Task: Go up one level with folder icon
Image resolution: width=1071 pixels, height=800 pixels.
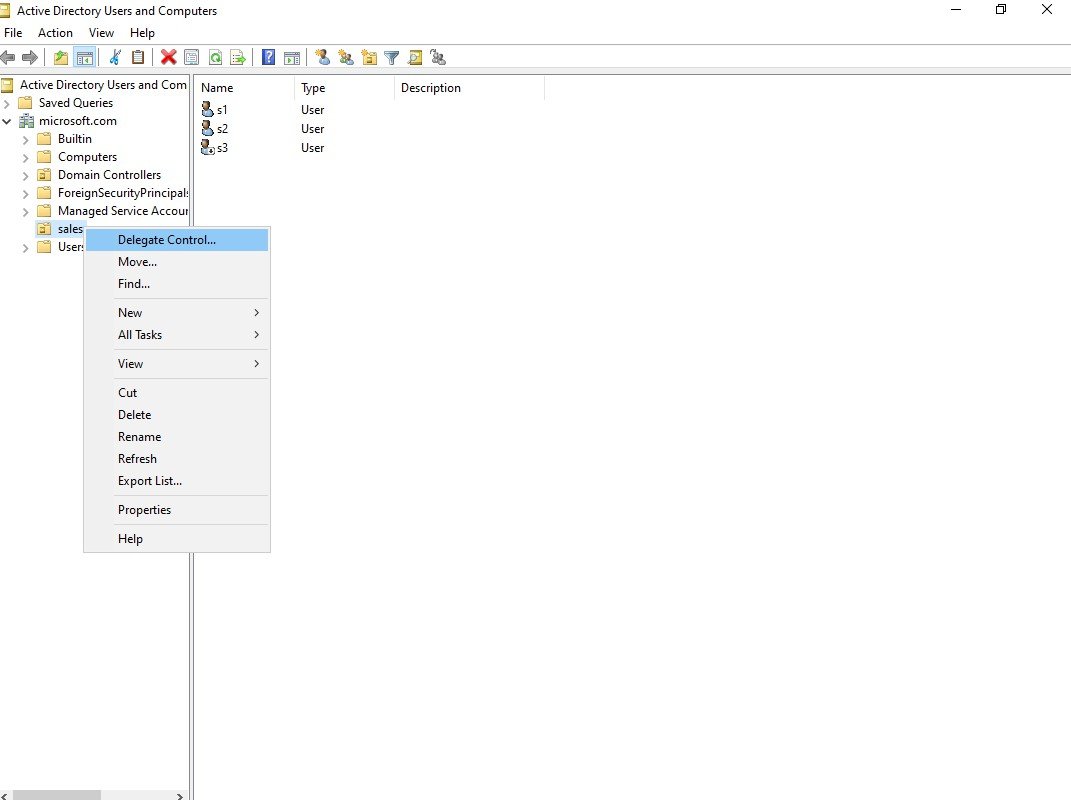Action: coord(61,58)
